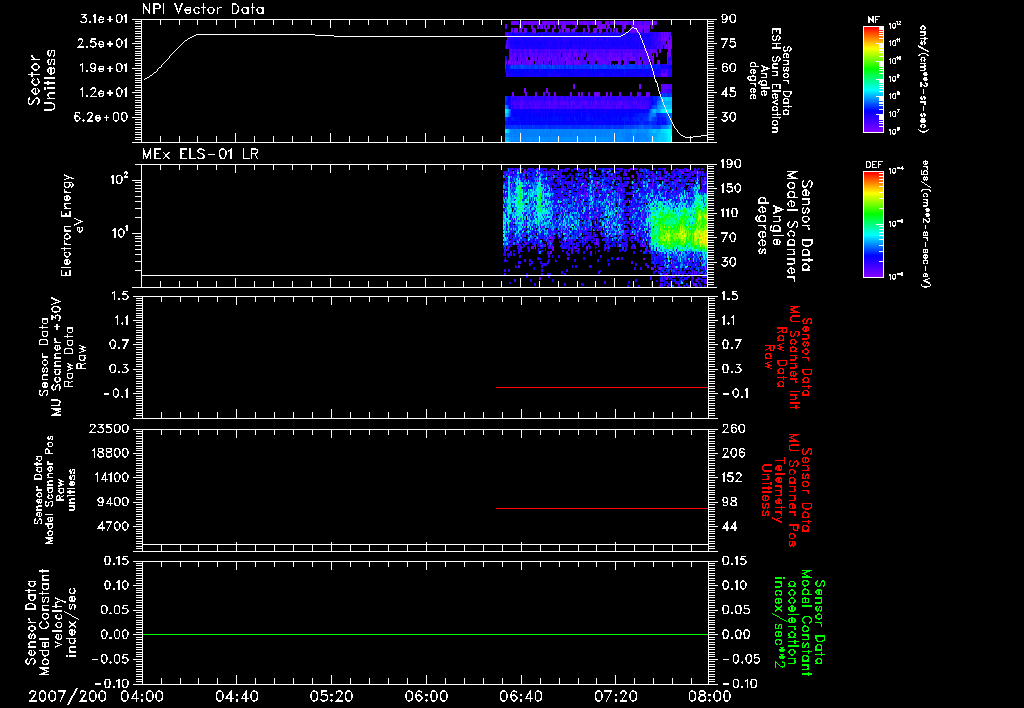1024x708 pixels.
Task: Click the "14100" Scanner Pos tick label
Action: 109,477
